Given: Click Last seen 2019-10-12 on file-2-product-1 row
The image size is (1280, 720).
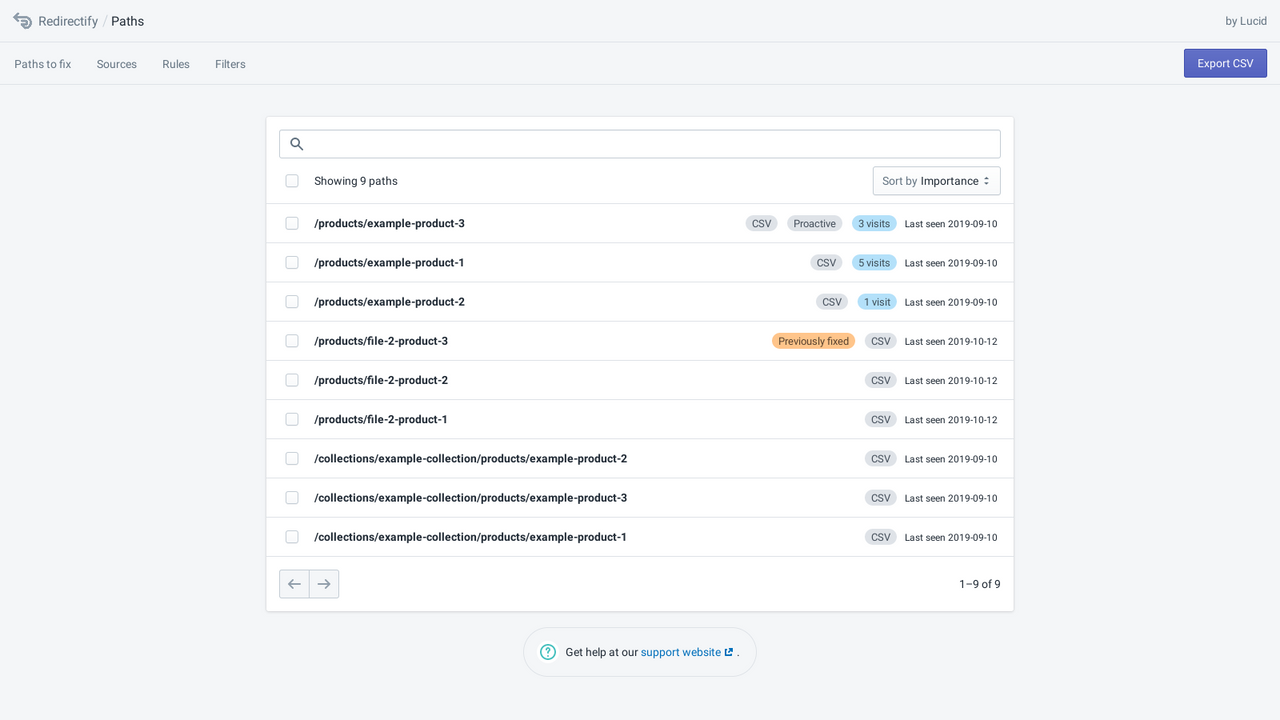Looking at the screenshot, I should [951, 420].
